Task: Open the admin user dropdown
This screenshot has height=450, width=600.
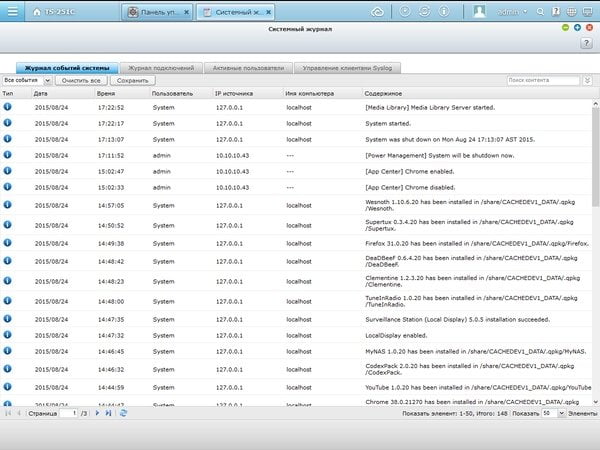Action: pos(512,12)
